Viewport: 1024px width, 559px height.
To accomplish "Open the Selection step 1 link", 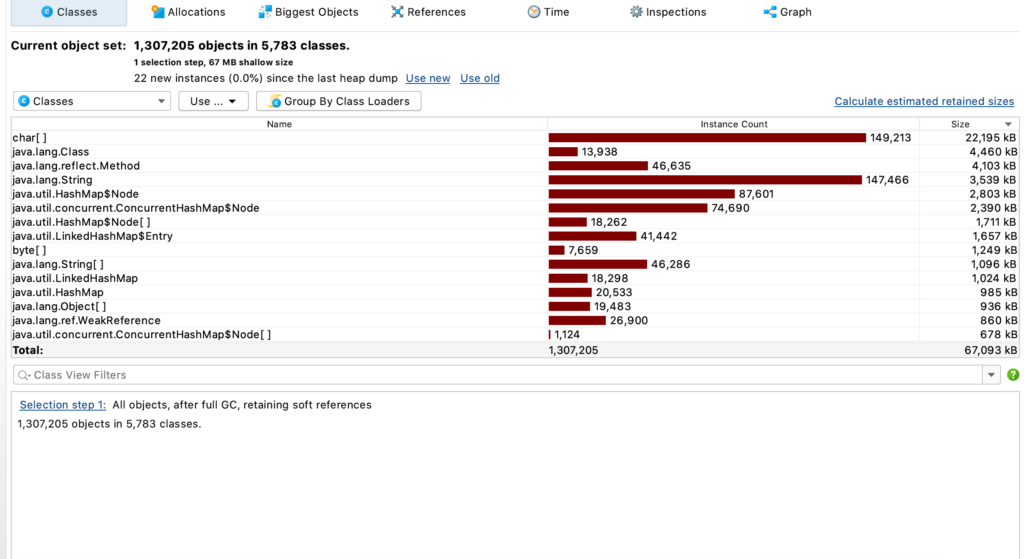I will 62,405.
